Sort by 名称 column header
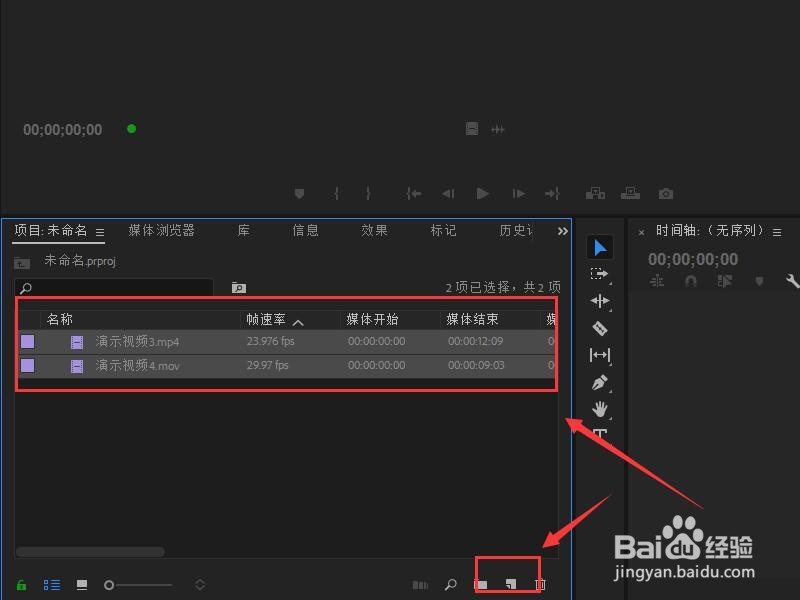 pyautogui.click(x=60, y=319)
